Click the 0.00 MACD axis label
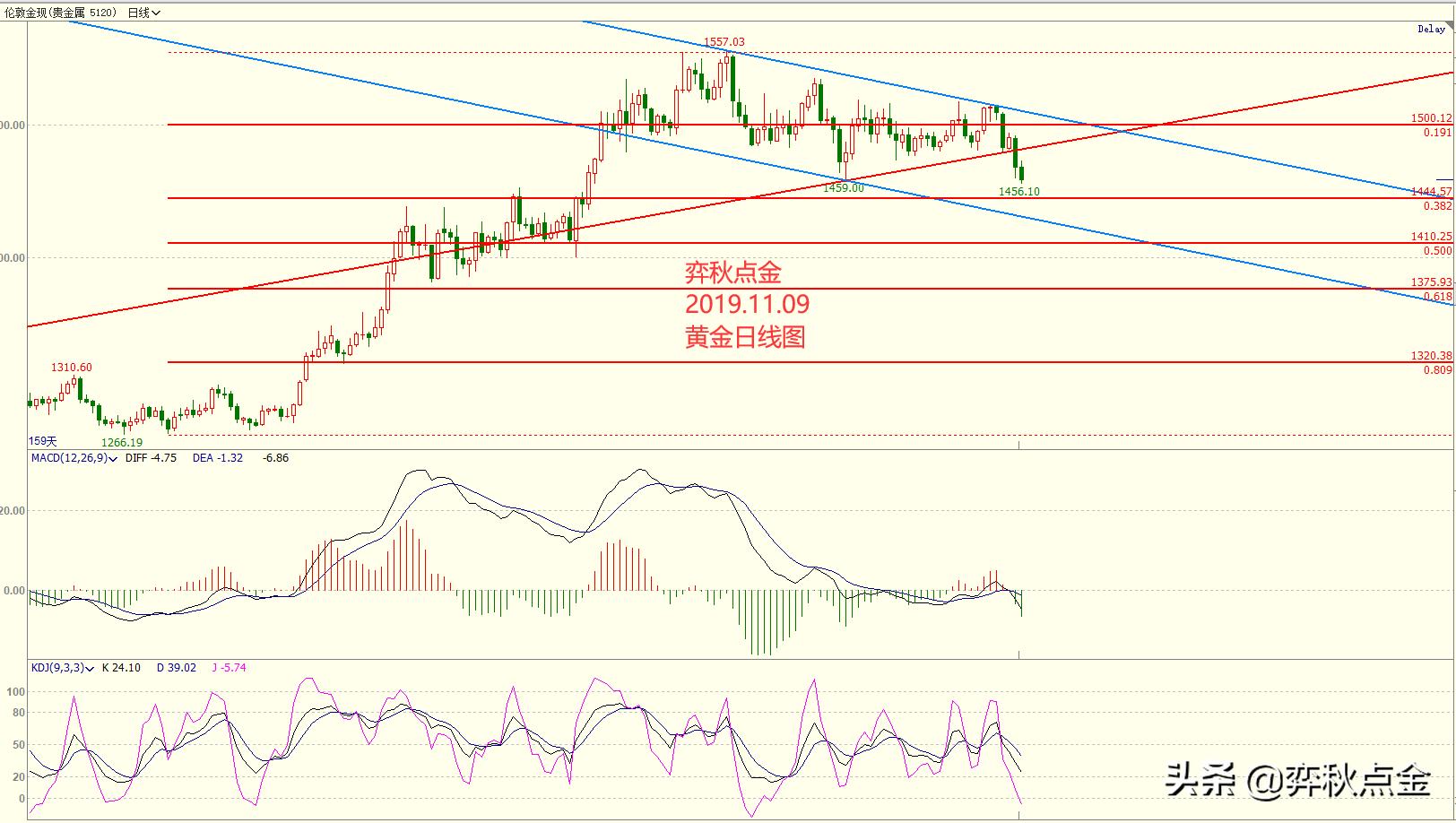The height and width of the screenshot is (823, 1456). [x=14, y=591]
